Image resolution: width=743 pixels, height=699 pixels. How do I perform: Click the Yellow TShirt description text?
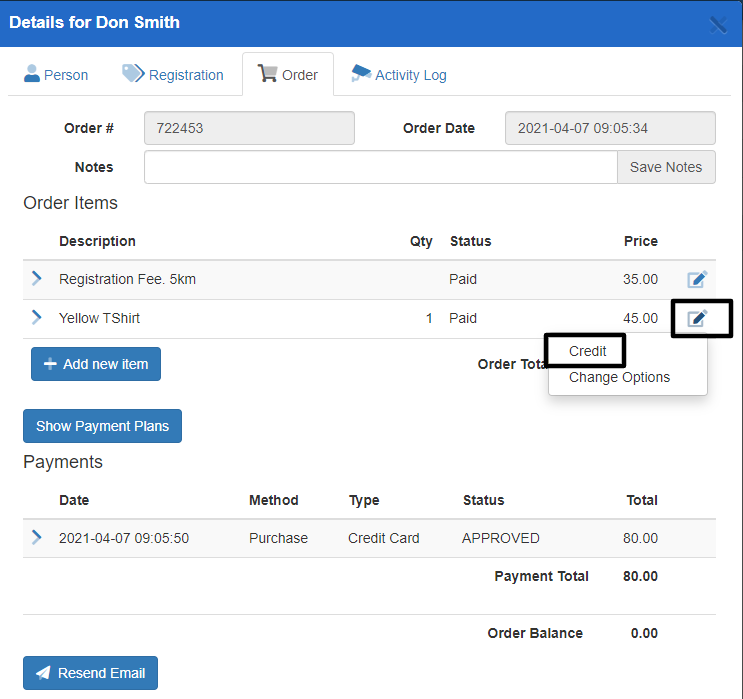[101, 318]
